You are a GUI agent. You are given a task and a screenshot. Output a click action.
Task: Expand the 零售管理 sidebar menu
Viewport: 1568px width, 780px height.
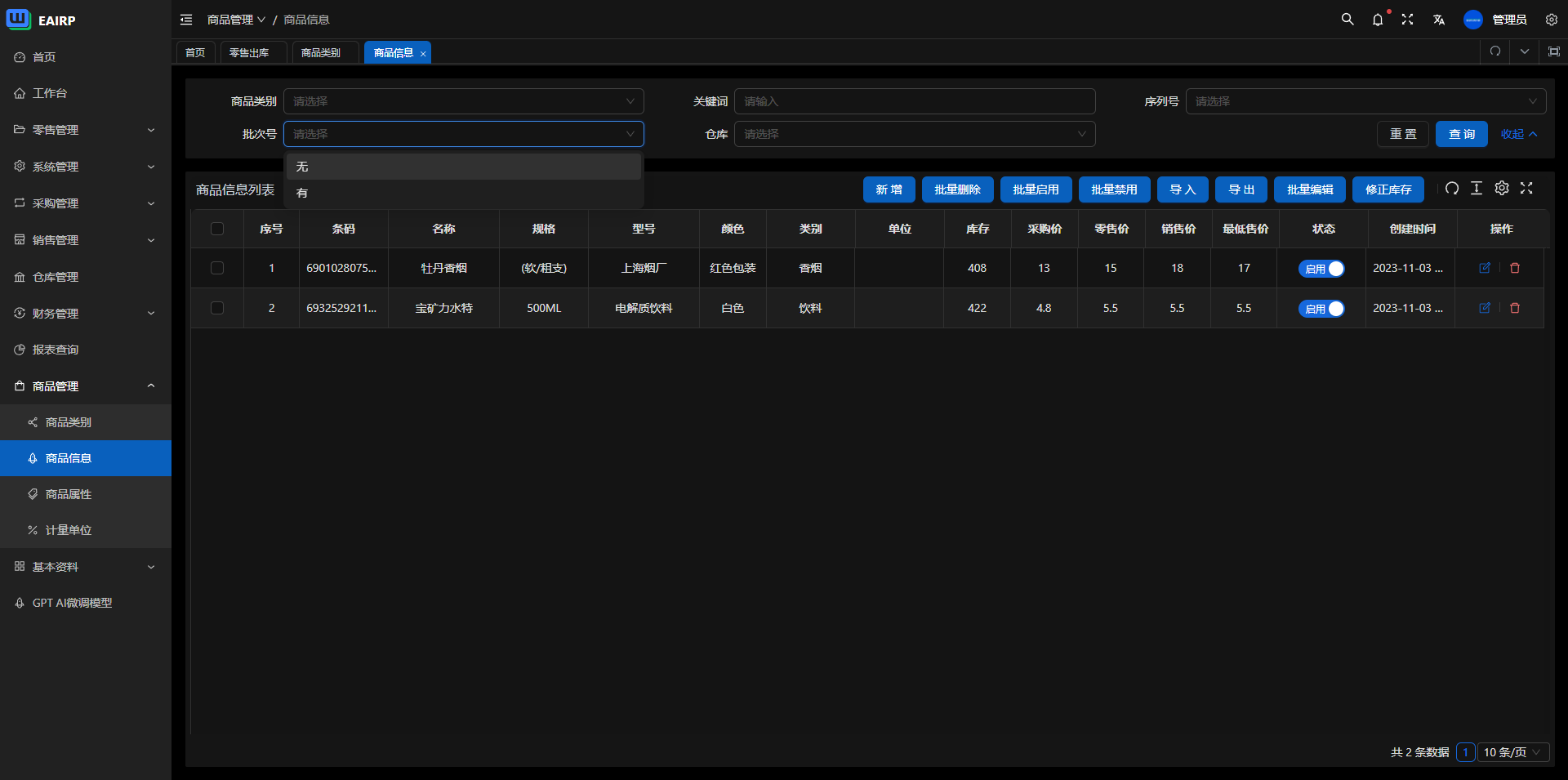(x=85, y=130)
